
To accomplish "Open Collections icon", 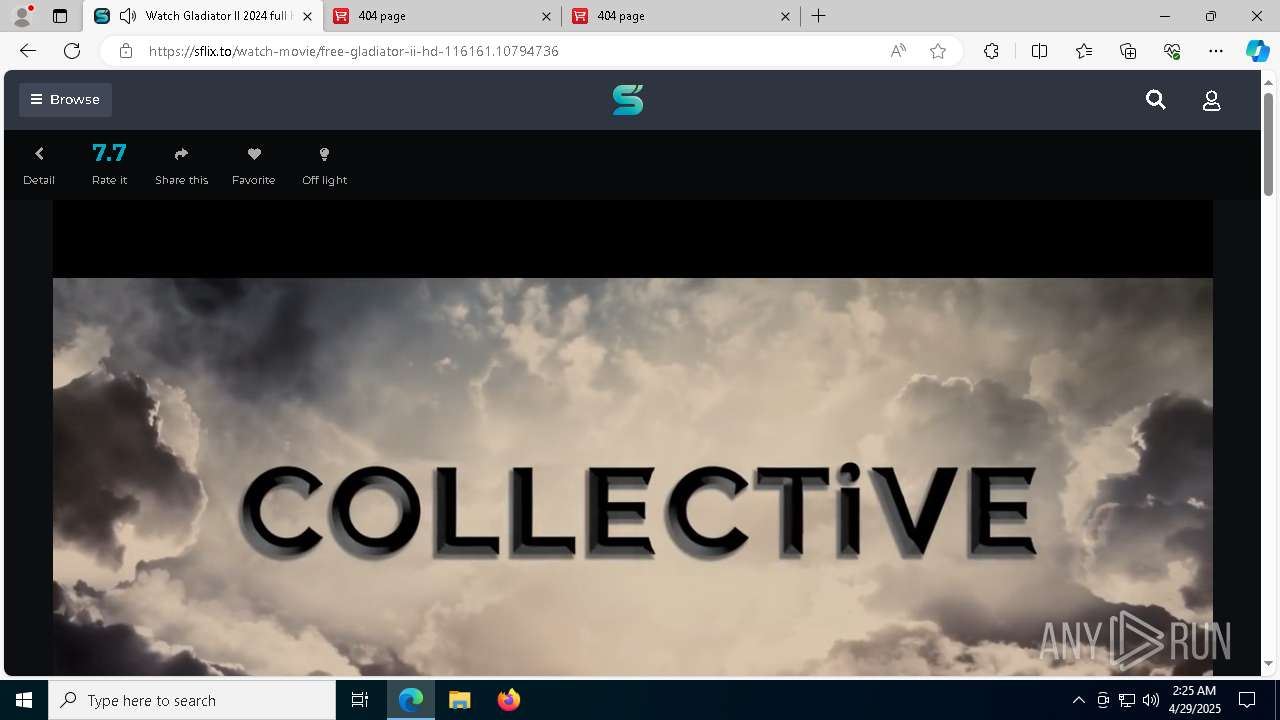I will pyautogui.click(x=1128, y=51).
